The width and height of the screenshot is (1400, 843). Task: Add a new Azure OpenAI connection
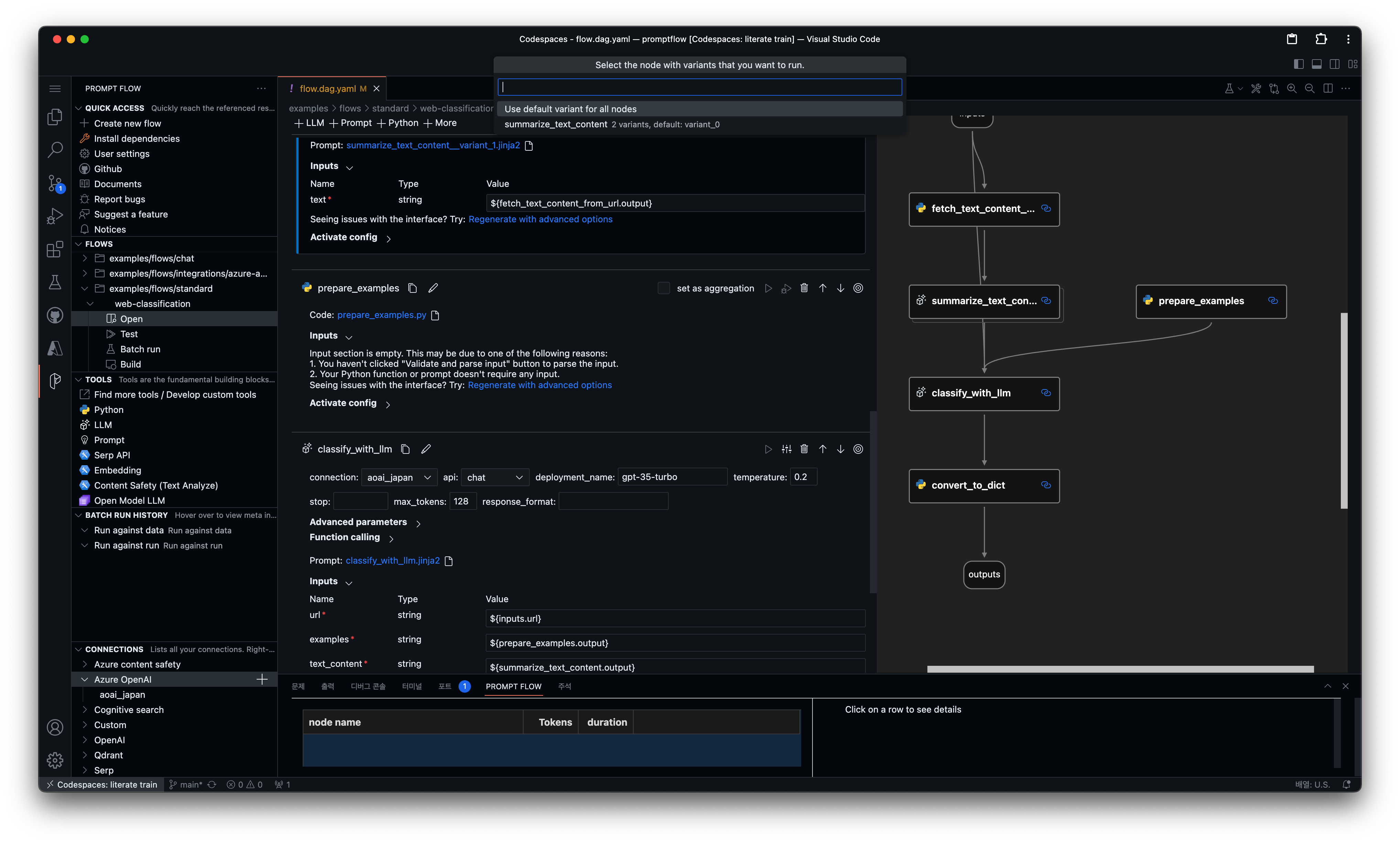(262, 680)
